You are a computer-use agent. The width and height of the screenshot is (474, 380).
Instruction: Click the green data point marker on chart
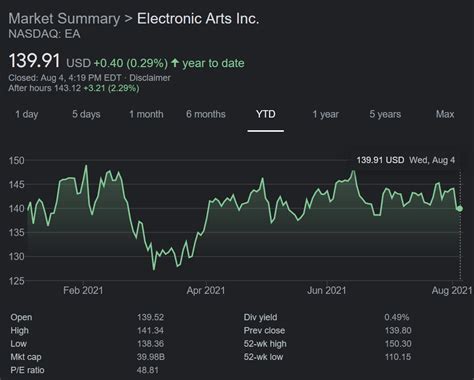460,209
